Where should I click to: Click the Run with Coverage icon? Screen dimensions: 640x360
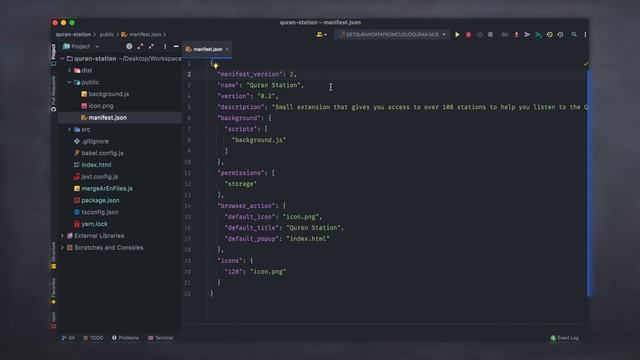click(x=479, y=35)
